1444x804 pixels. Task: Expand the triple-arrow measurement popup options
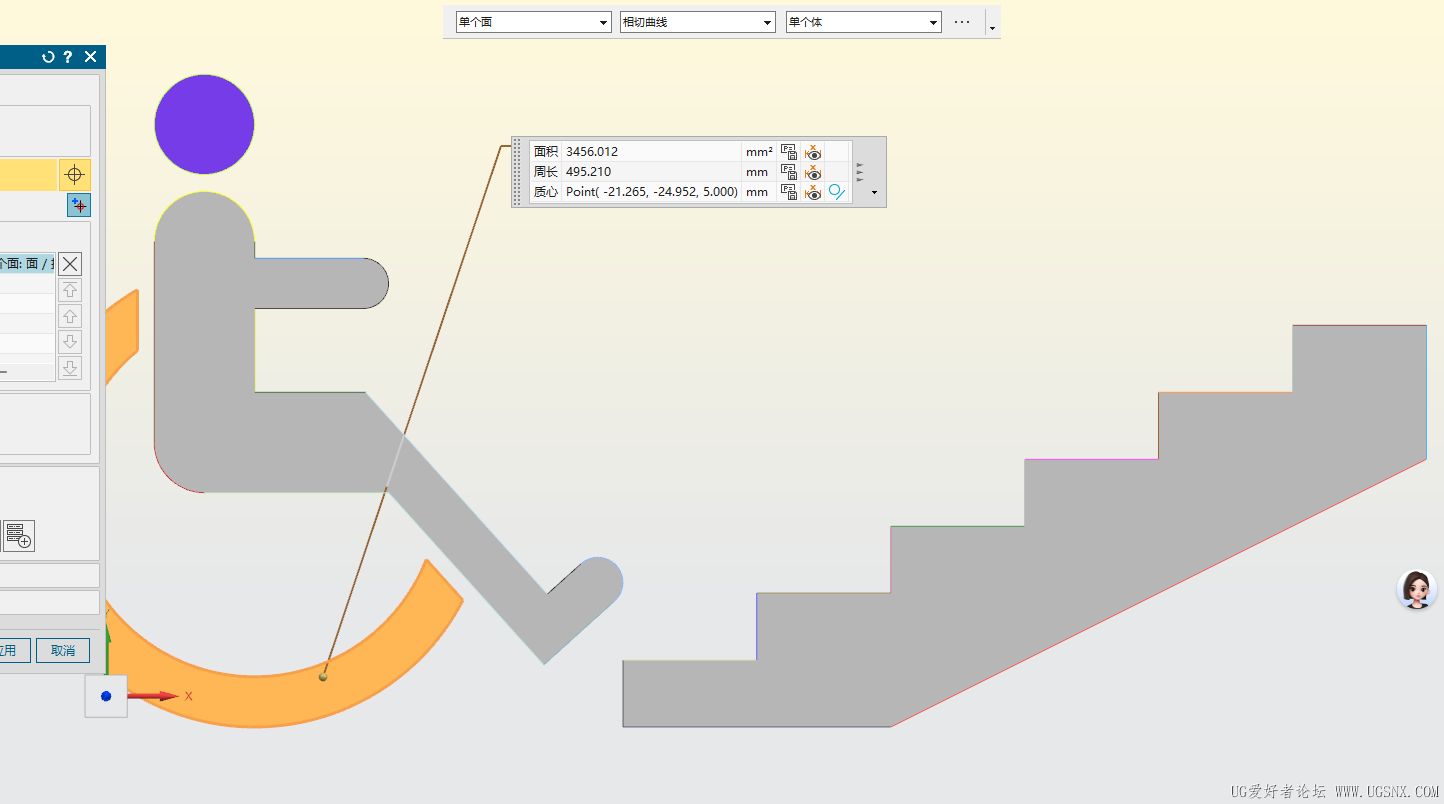860,172
